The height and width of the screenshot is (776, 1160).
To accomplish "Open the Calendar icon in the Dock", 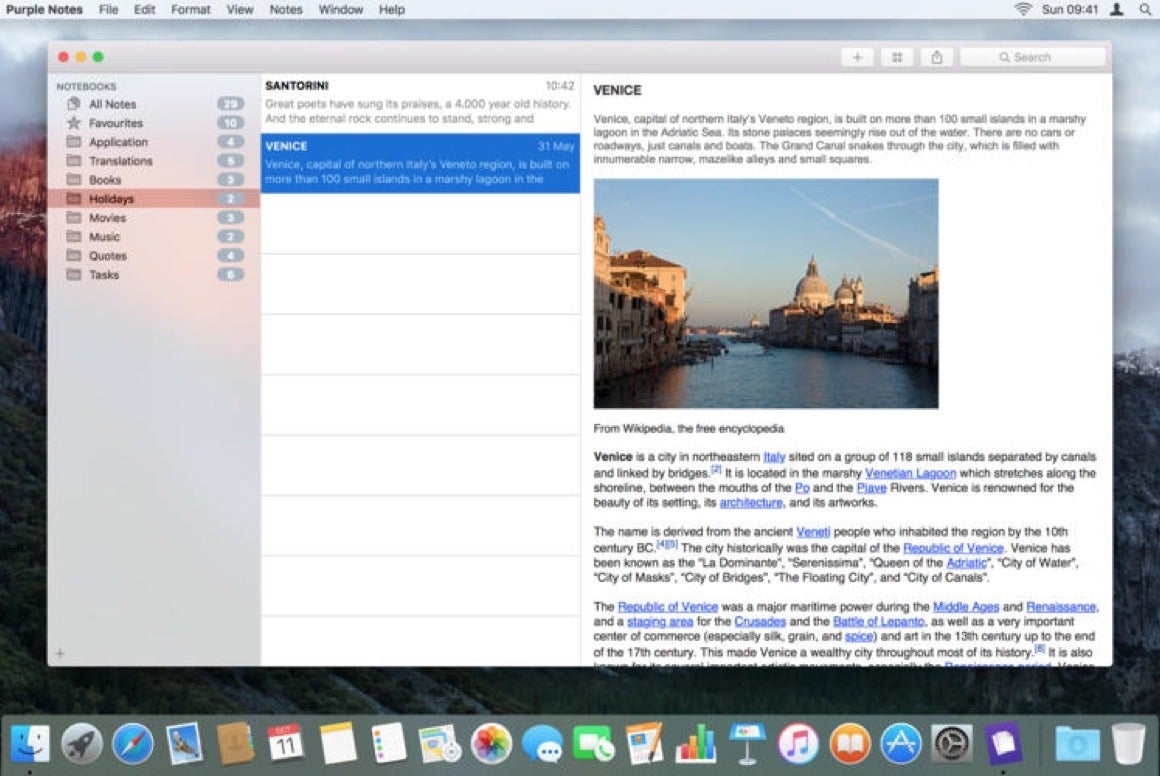I will point(286,743).
